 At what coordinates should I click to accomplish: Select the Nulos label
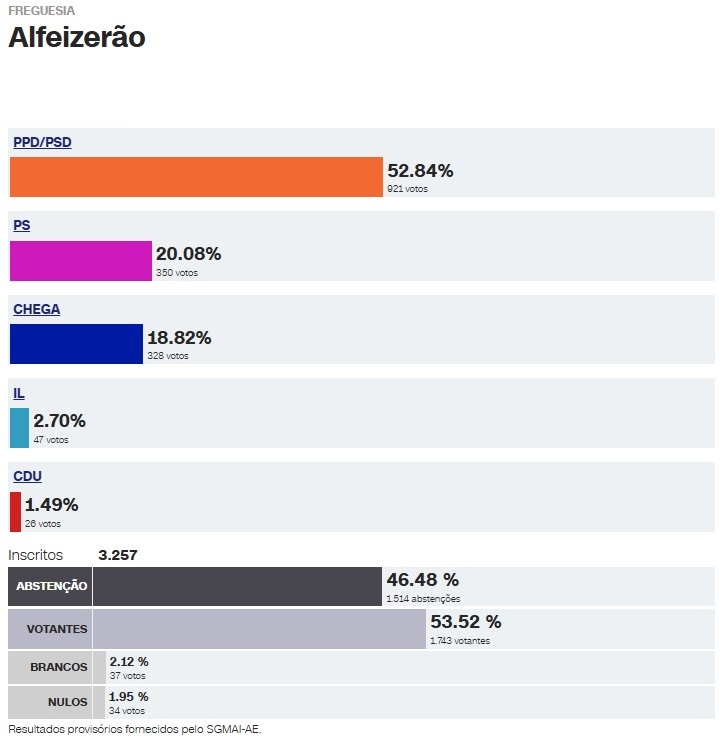(68, 702)
